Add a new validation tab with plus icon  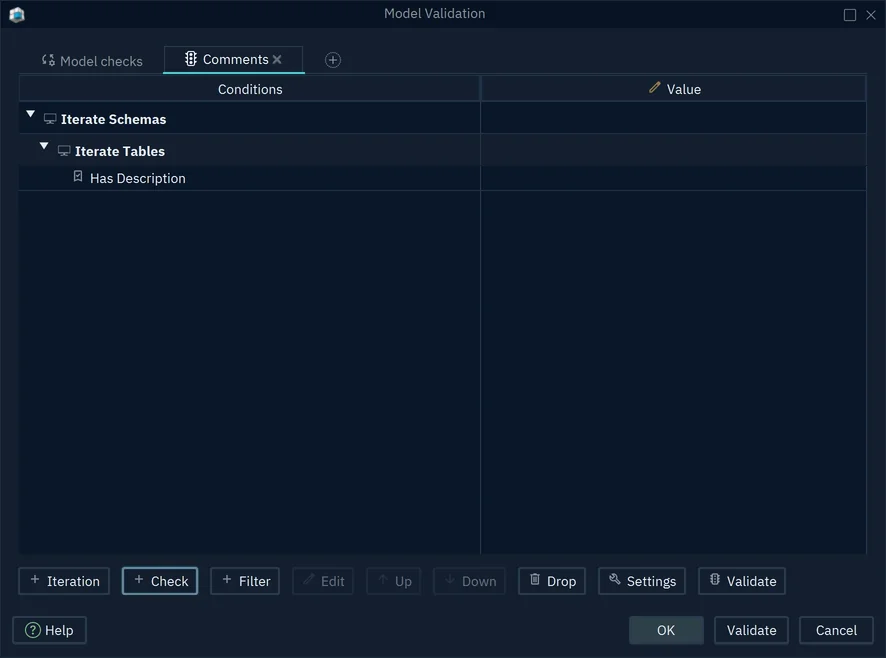(333, 60)
